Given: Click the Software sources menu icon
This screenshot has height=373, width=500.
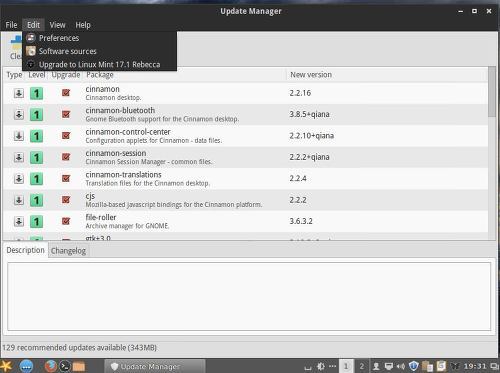Looking at the screenshot, I should tap(31, 51).
